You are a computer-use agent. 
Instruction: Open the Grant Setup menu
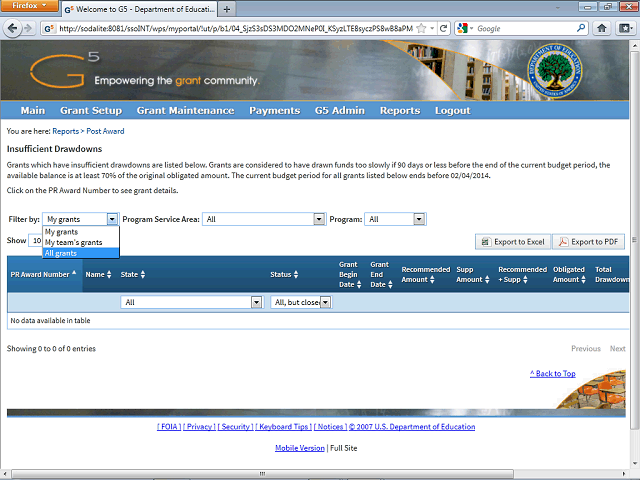(91, 111)
